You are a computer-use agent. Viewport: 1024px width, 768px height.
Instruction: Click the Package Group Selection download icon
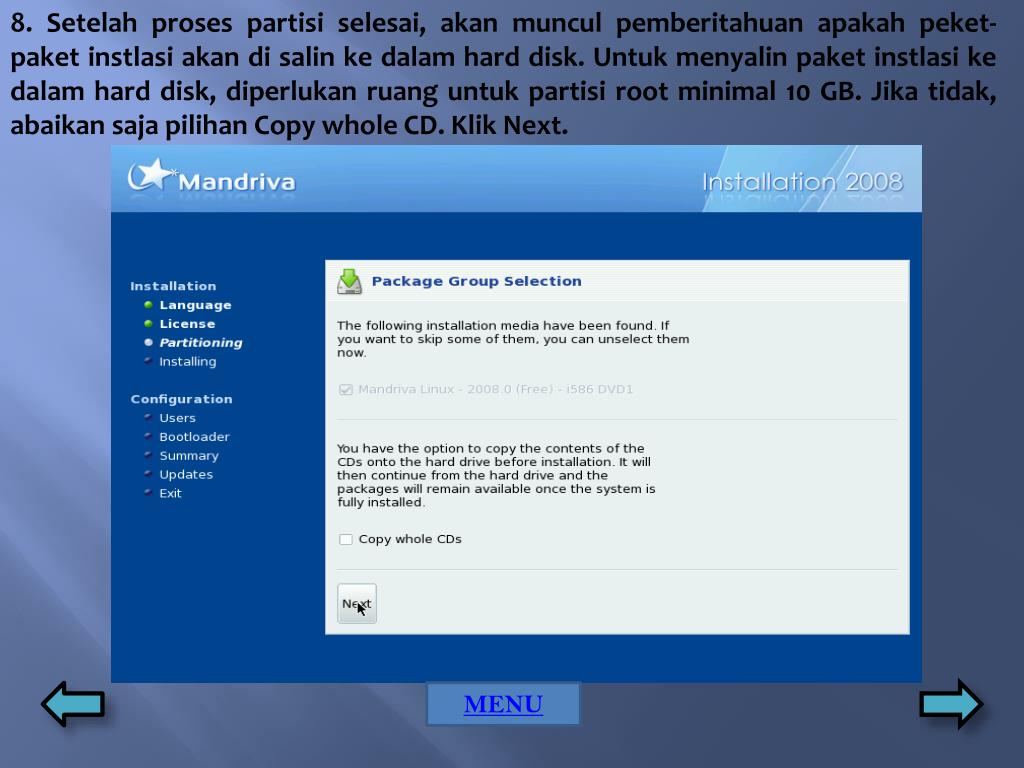click(x=349, y=281)
